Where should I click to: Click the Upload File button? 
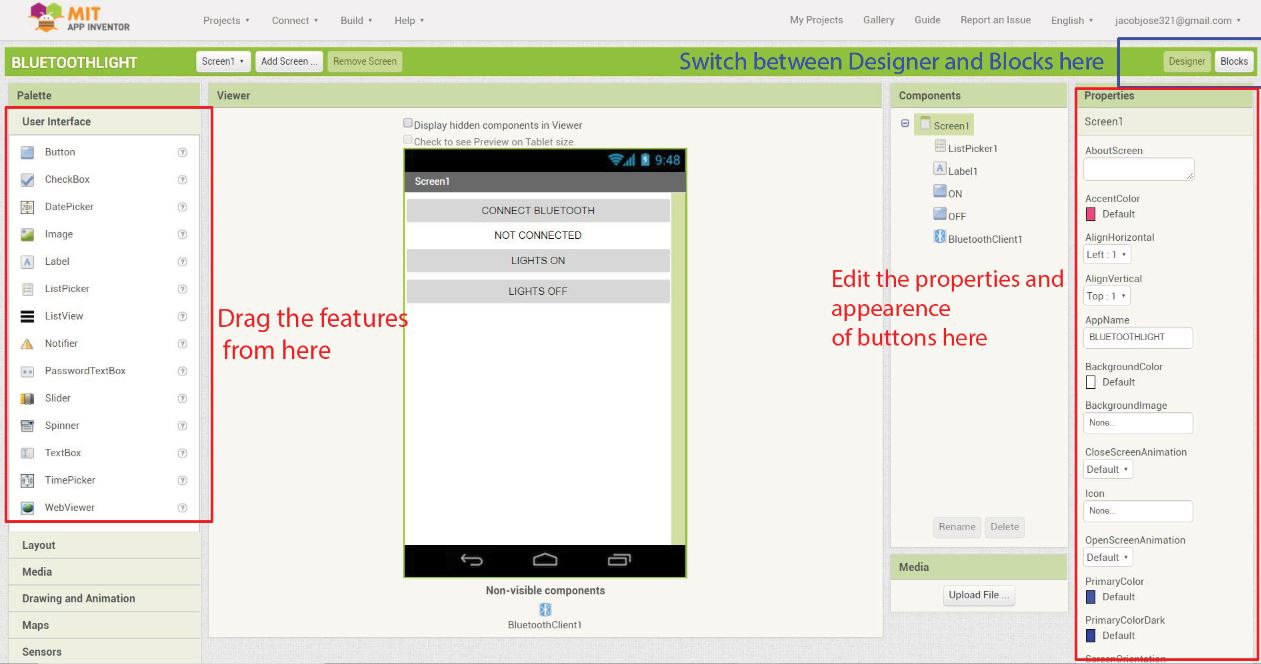980,595
